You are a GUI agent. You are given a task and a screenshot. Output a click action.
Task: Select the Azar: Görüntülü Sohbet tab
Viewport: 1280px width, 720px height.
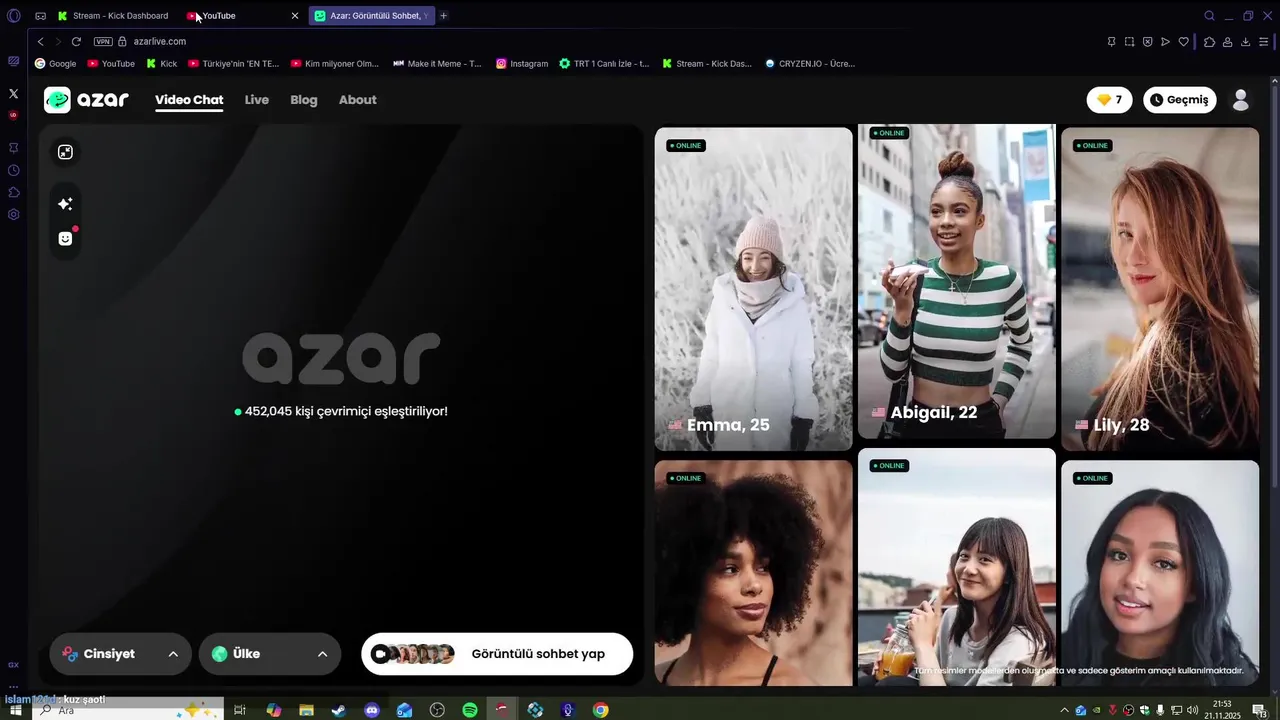(372, 16)
